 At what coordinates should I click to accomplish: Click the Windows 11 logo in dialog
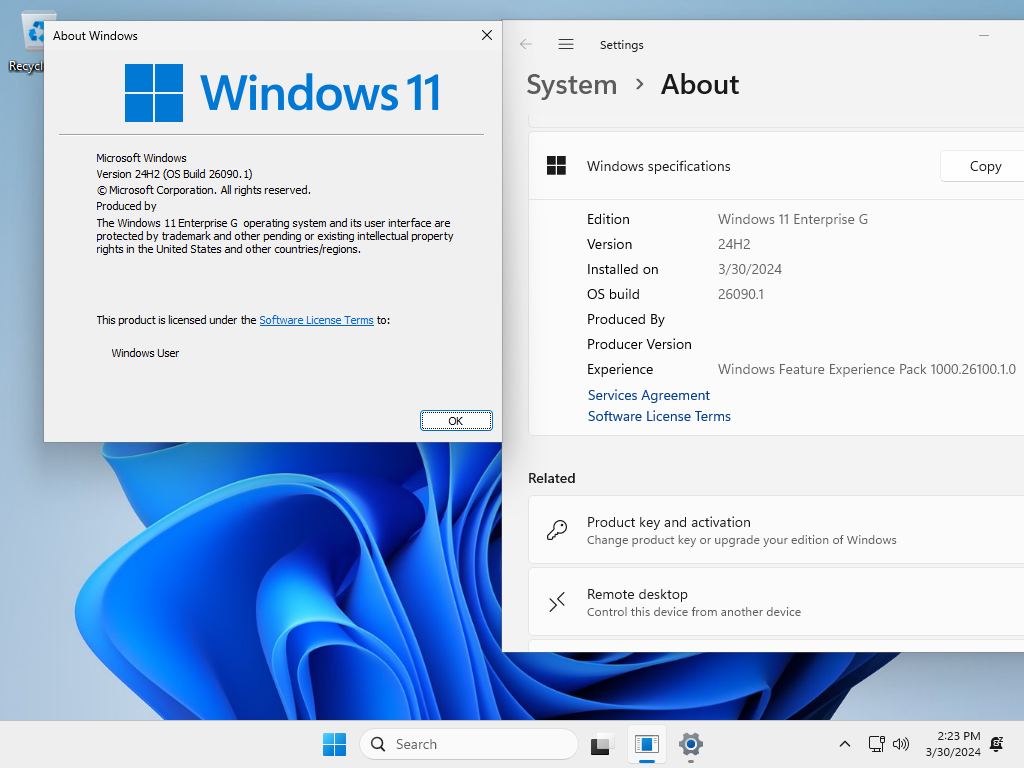click(x=283, y=93)
